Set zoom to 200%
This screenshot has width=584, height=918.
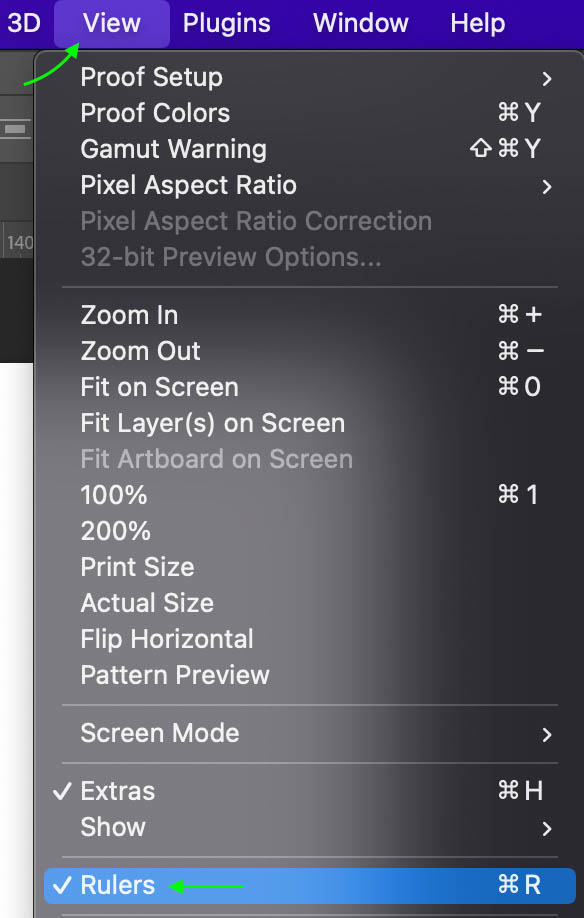(x=115, y=531)
